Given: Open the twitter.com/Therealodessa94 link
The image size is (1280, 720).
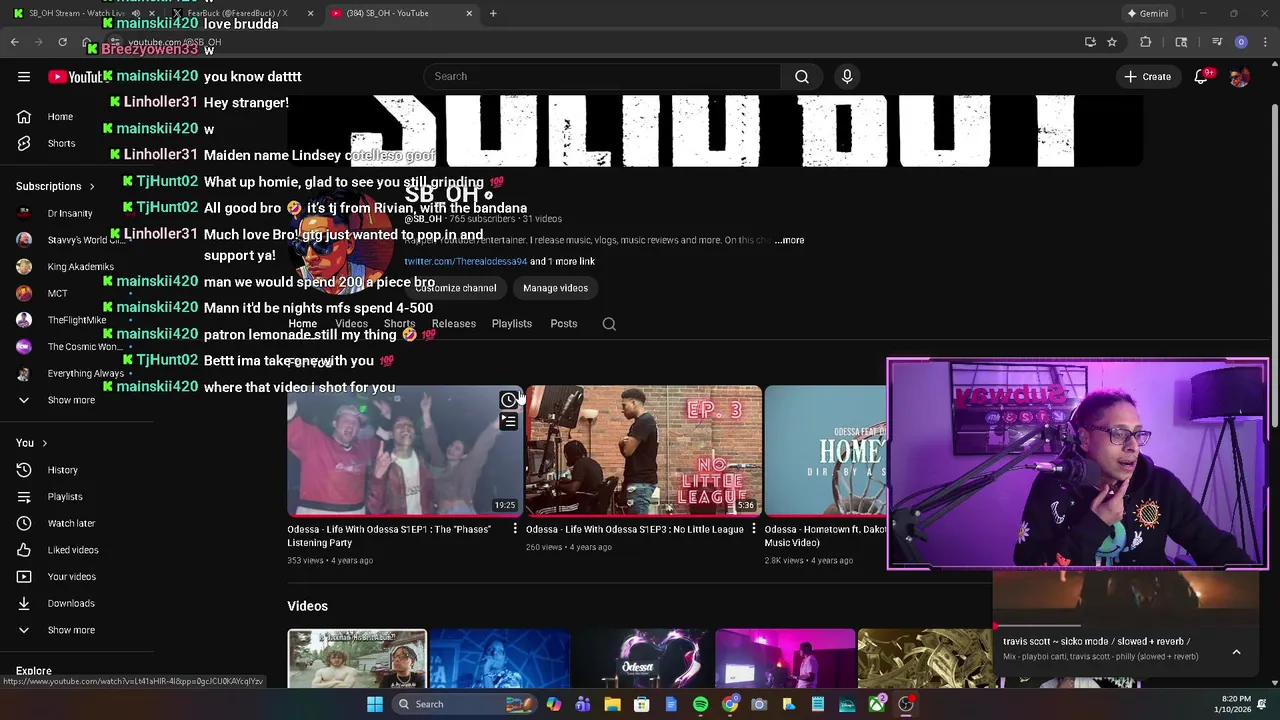Looking at the screenshot, I should pyautogui.click(x=465, y=261).
